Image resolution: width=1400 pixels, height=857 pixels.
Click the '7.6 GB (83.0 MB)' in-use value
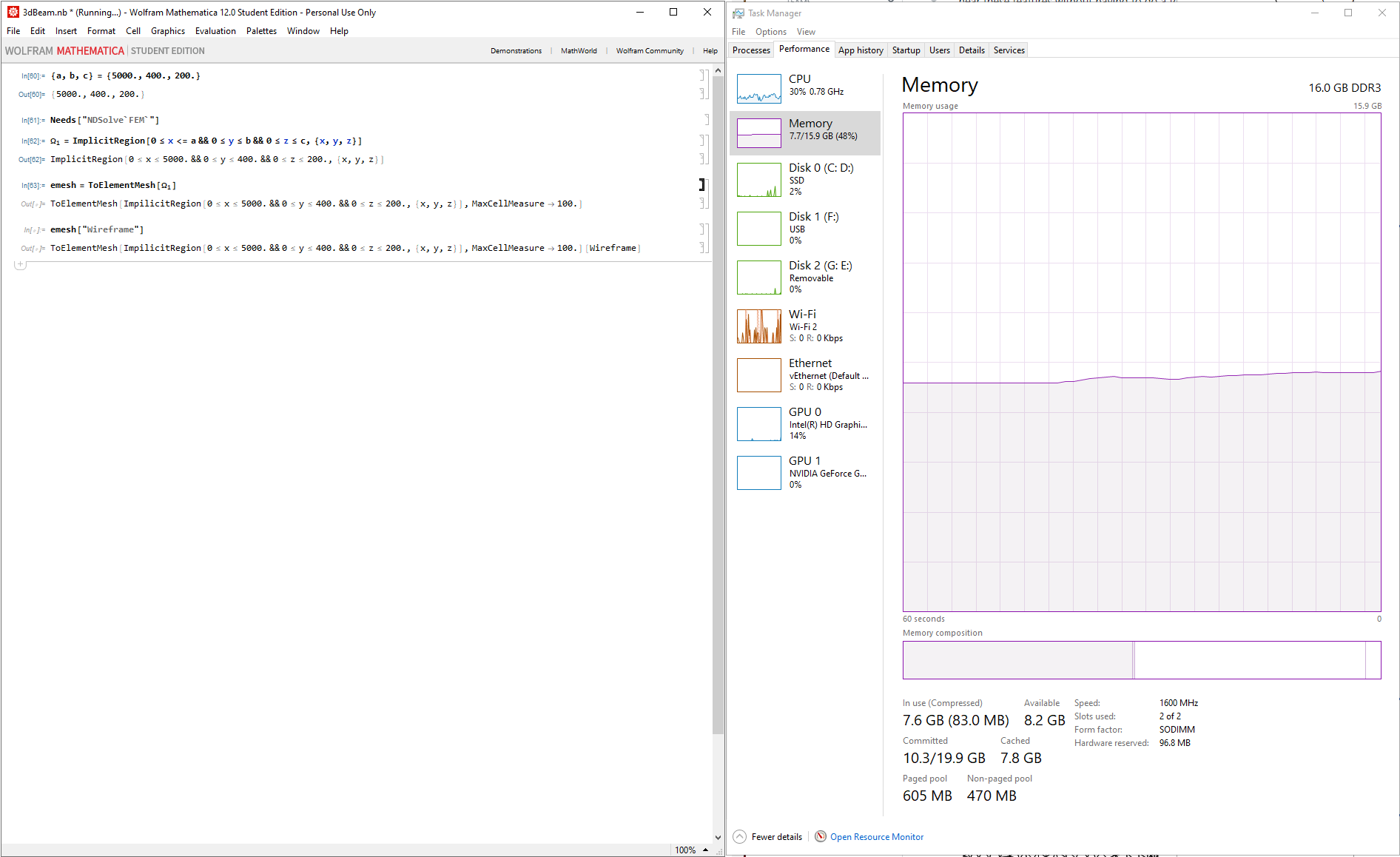[x=955, y=720]
